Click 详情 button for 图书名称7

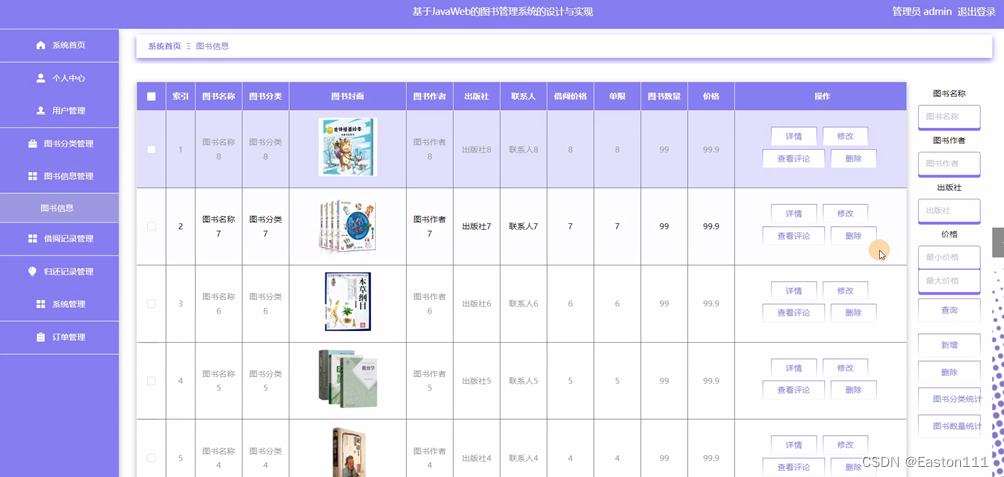793,213
